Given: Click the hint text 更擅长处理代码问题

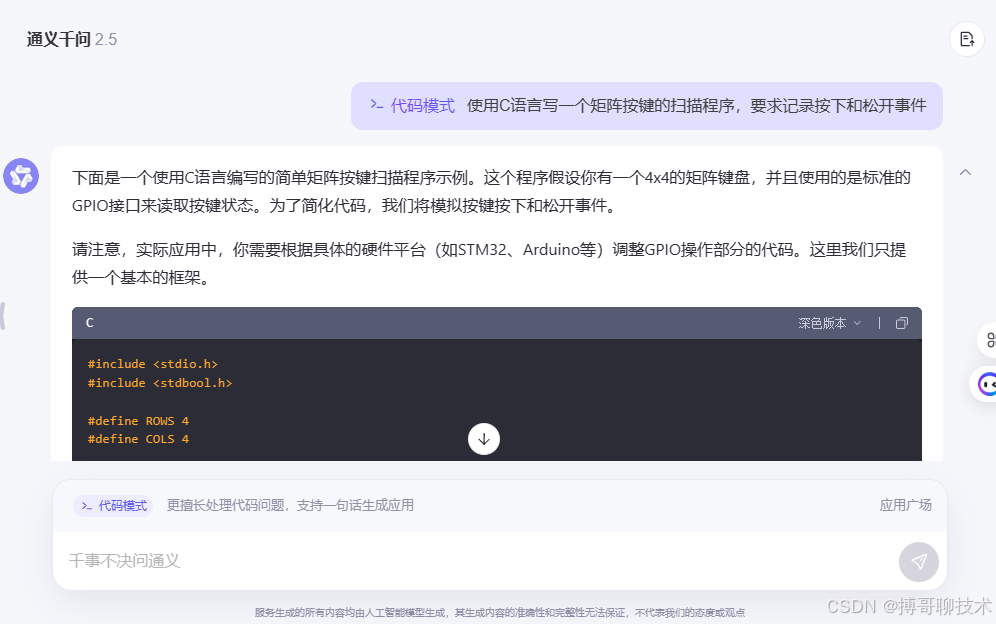Looking at the screenshot, I should [290, 505].
